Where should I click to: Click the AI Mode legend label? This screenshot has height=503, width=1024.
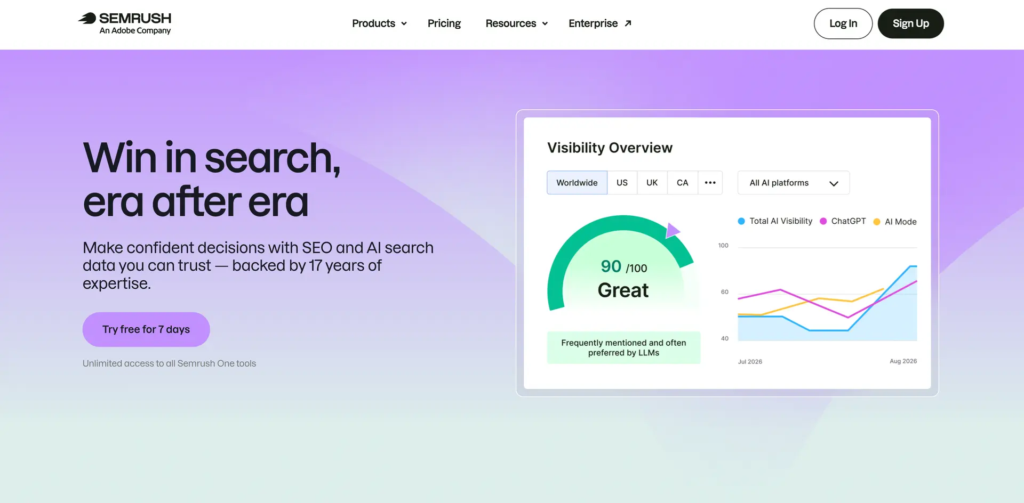coord(901,222)
